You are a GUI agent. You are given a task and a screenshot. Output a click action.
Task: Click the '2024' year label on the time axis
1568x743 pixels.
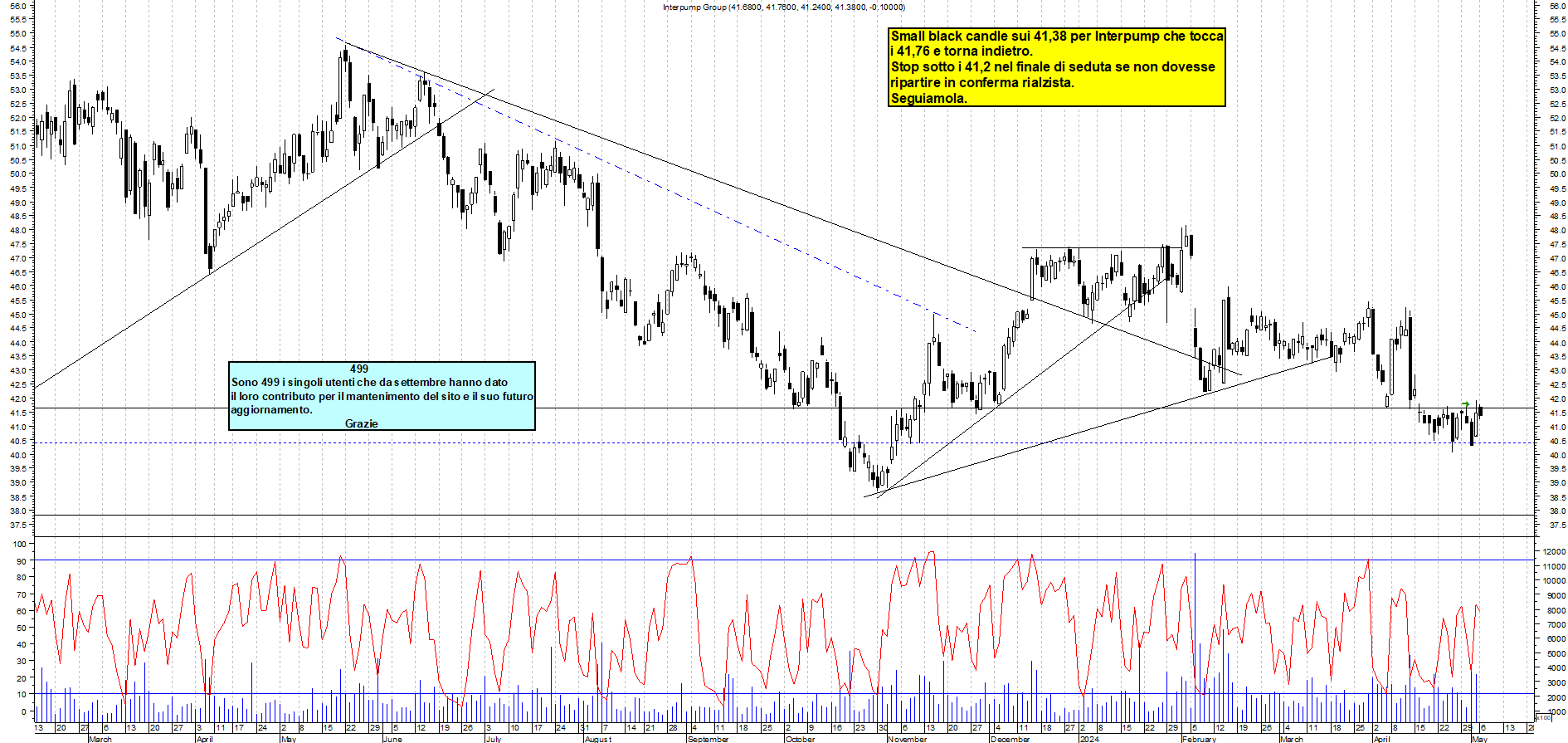click(x=1089, y=739)
